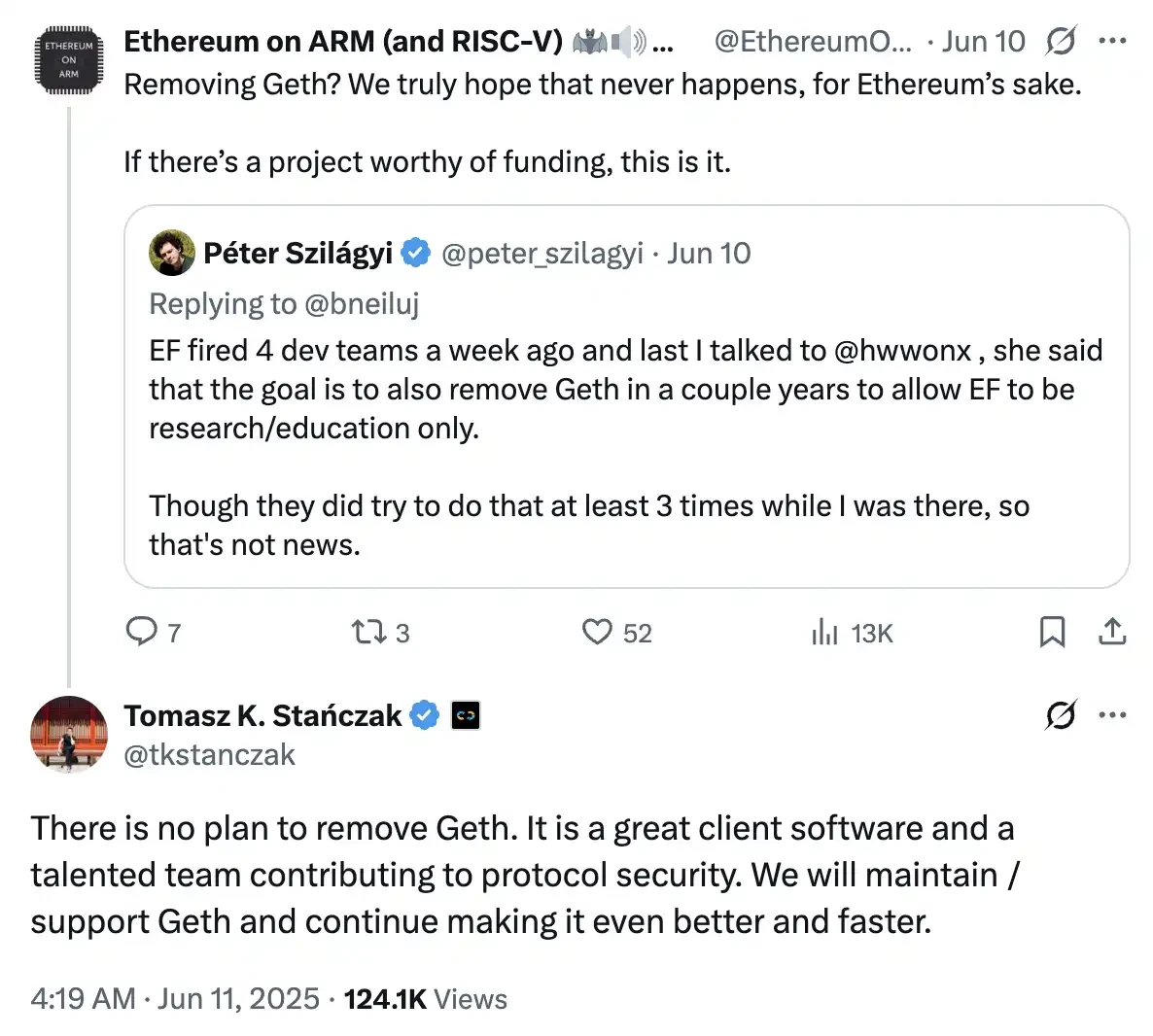Open Ethereum on ARM display name

(343, 41)
